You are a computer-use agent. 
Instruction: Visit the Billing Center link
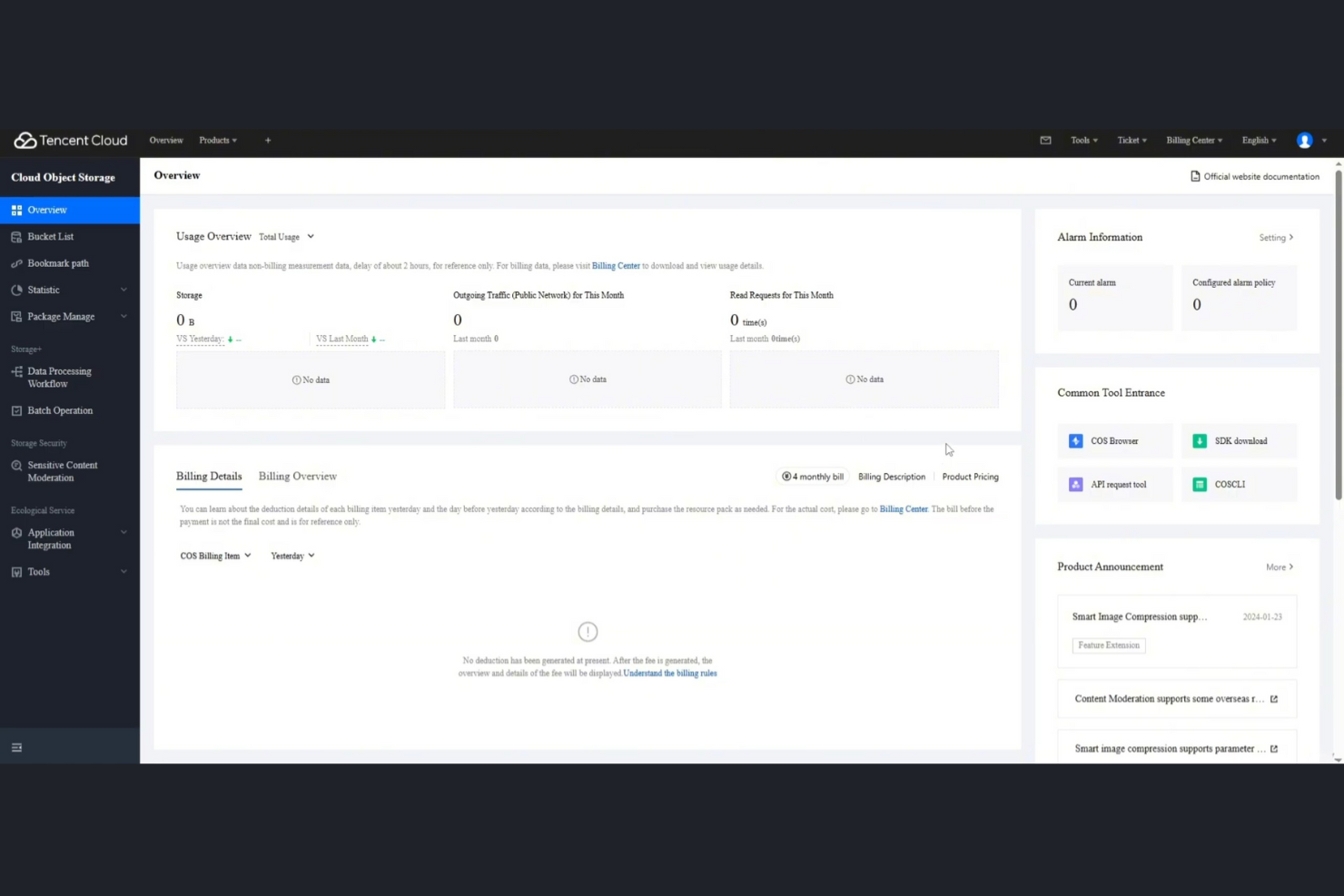(x=616, y=265)
